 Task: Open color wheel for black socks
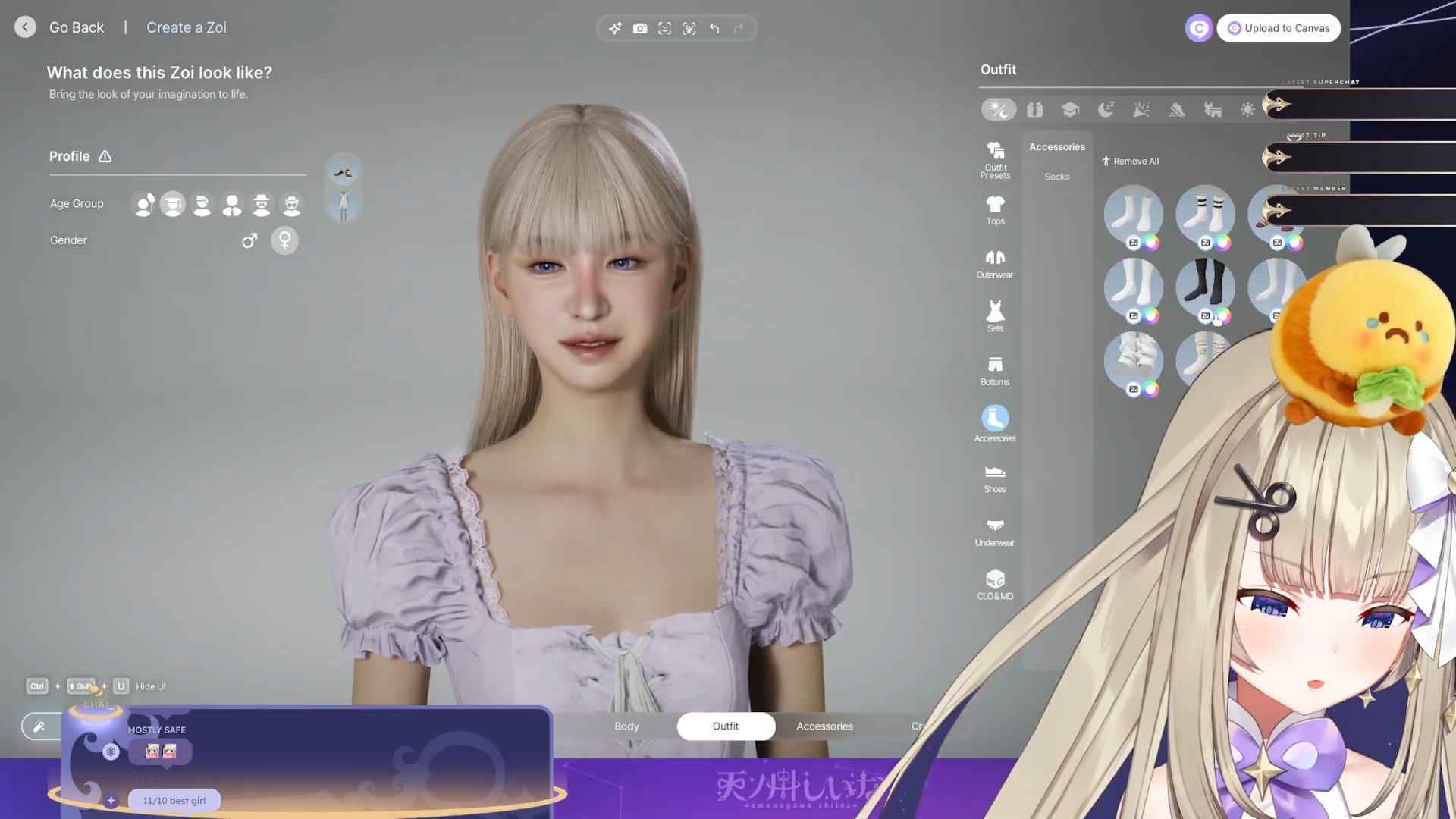[x=1223, y=316]
